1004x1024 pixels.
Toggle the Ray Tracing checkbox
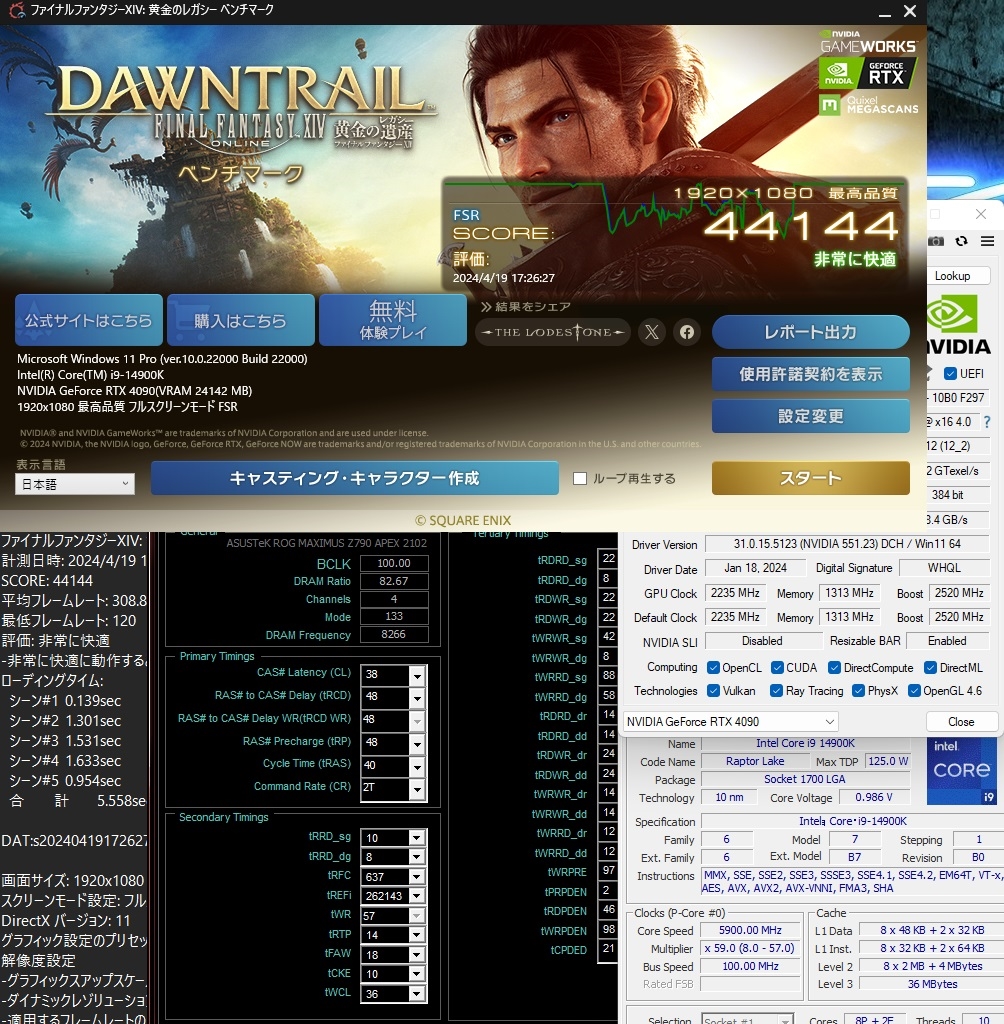click(x=776, y=691)
